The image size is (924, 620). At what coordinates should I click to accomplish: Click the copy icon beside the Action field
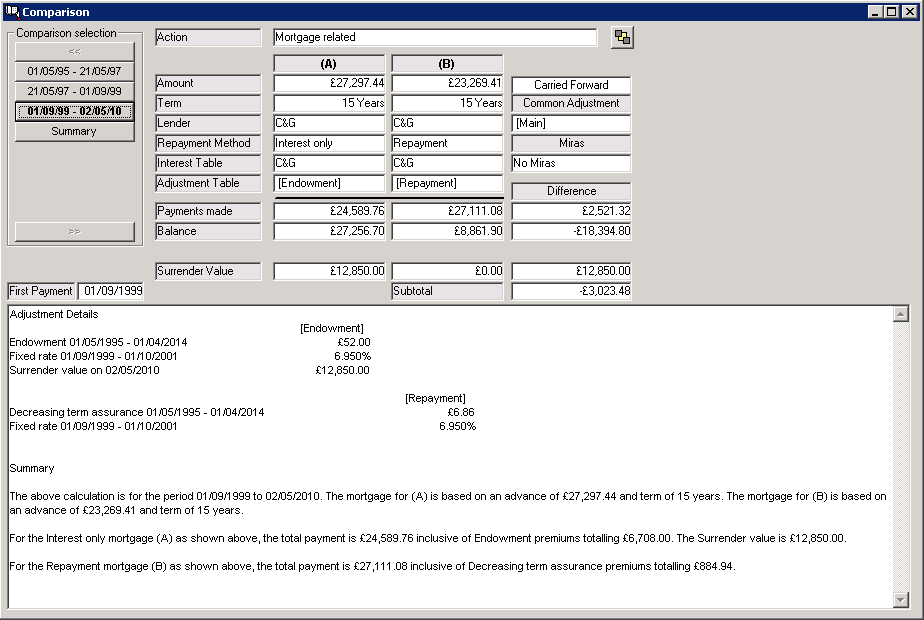click(622, 37)
